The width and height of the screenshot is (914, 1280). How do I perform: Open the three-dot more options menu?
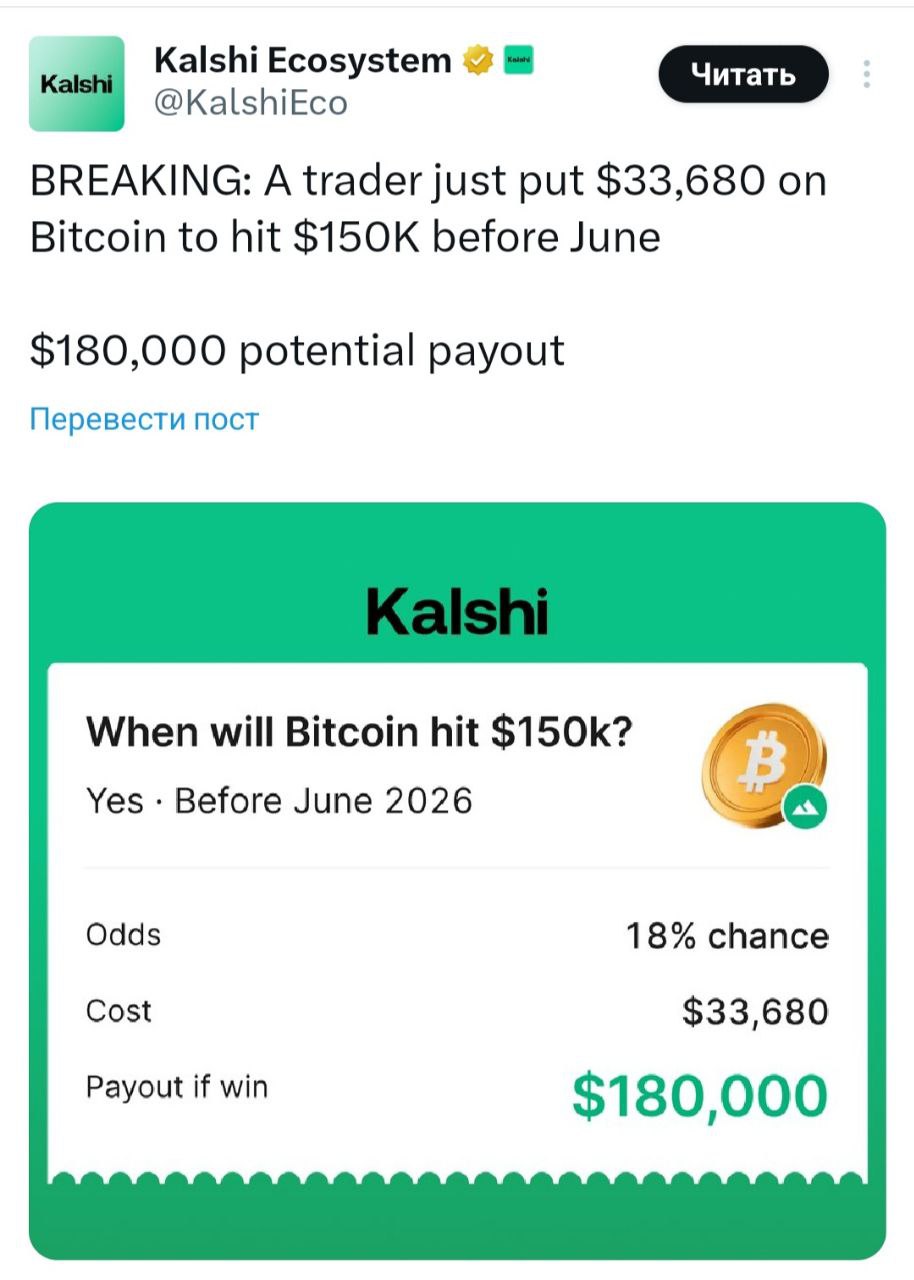[866, 75]
